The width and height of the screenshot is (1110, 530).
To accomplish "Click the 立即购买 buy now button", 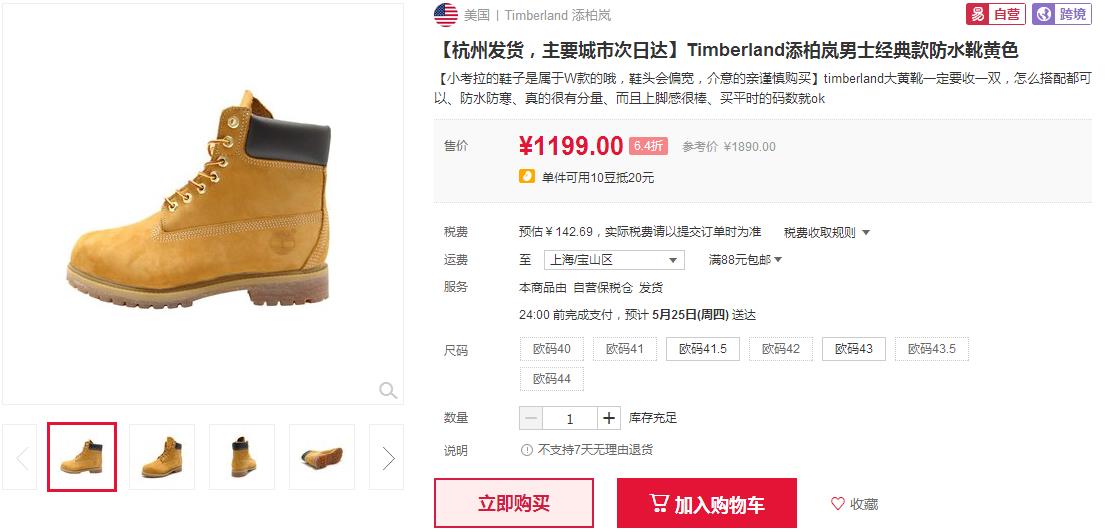I will 514,504.
